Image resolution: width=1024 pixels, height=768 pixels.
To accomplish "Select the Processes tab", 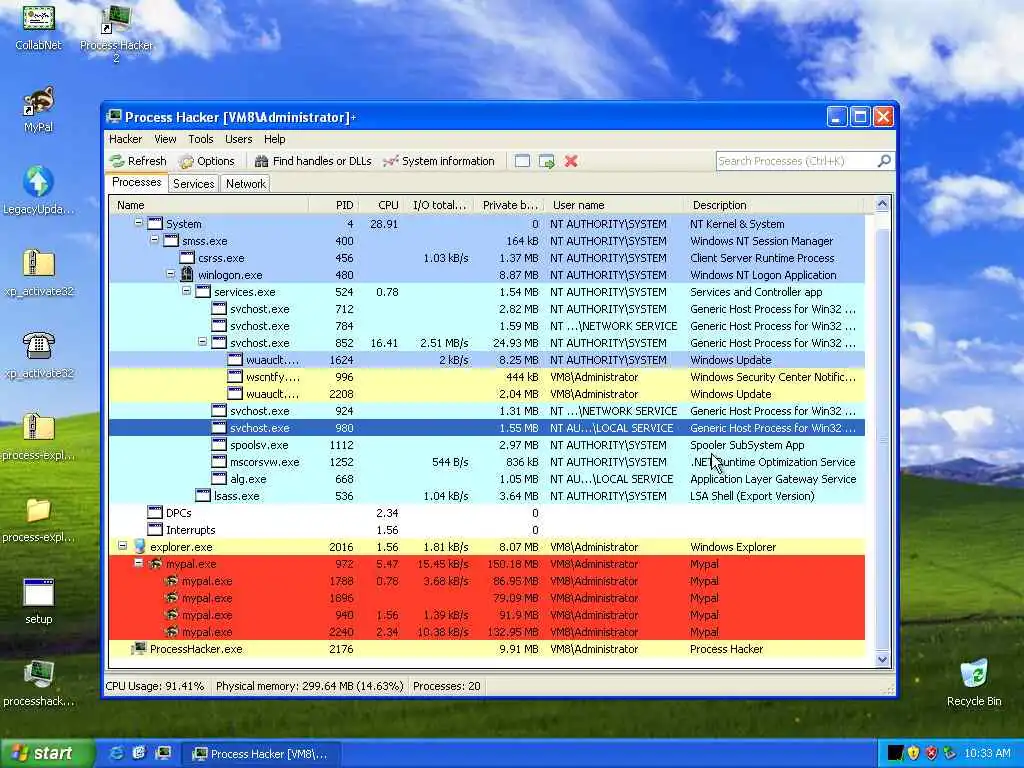I will pos(136,182).
